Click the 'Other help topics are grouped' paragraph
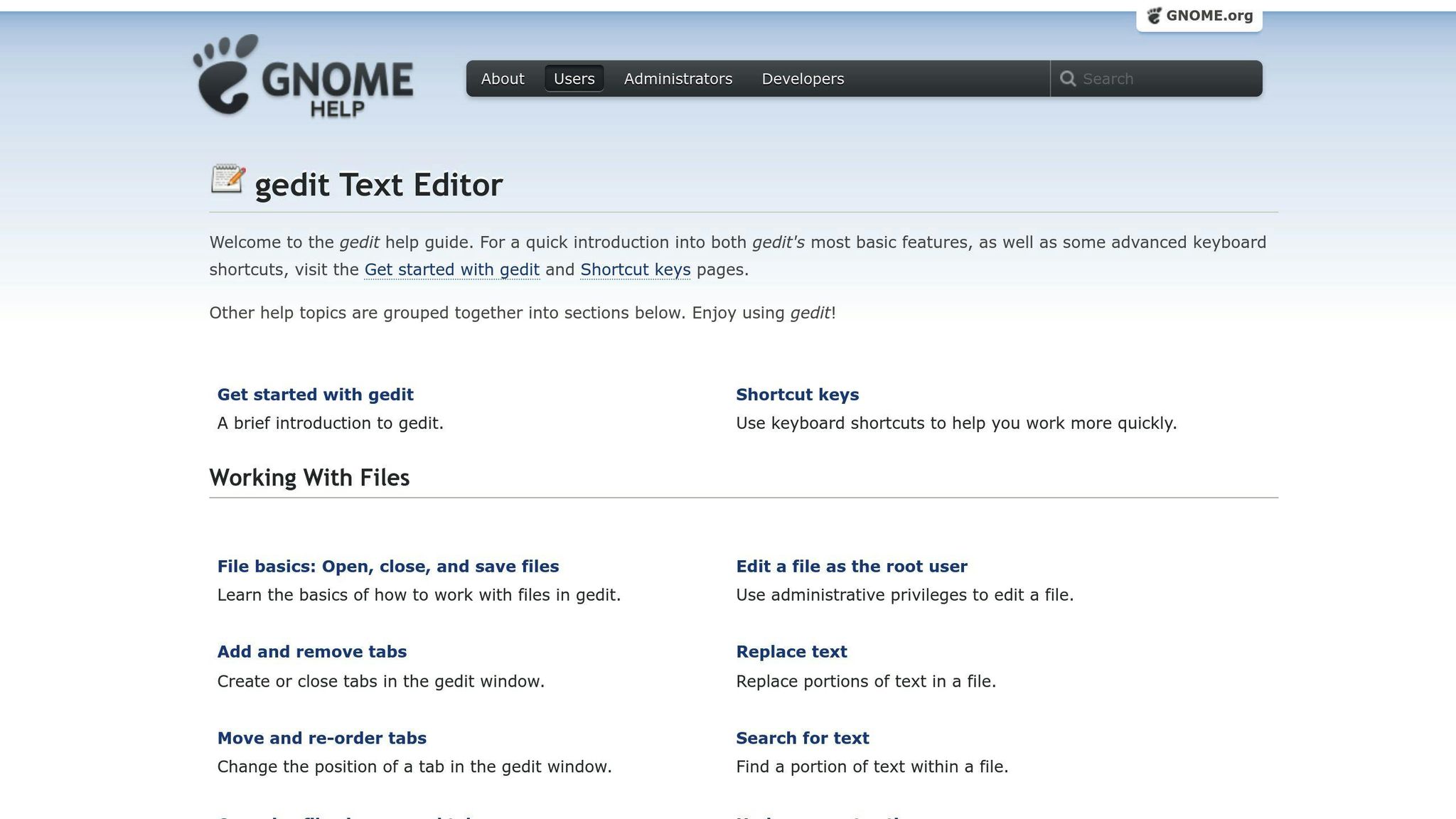Screen dimensions: 1456x819 (523, 314)
